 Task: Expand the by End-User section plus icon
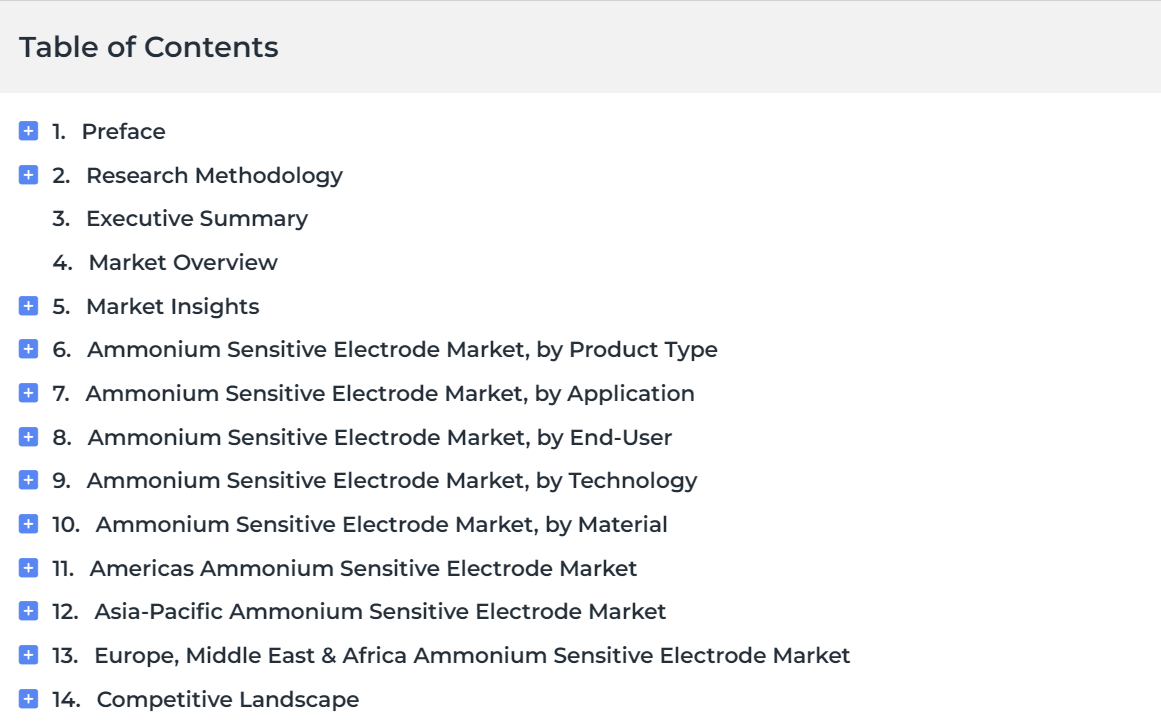pos(28,437)
